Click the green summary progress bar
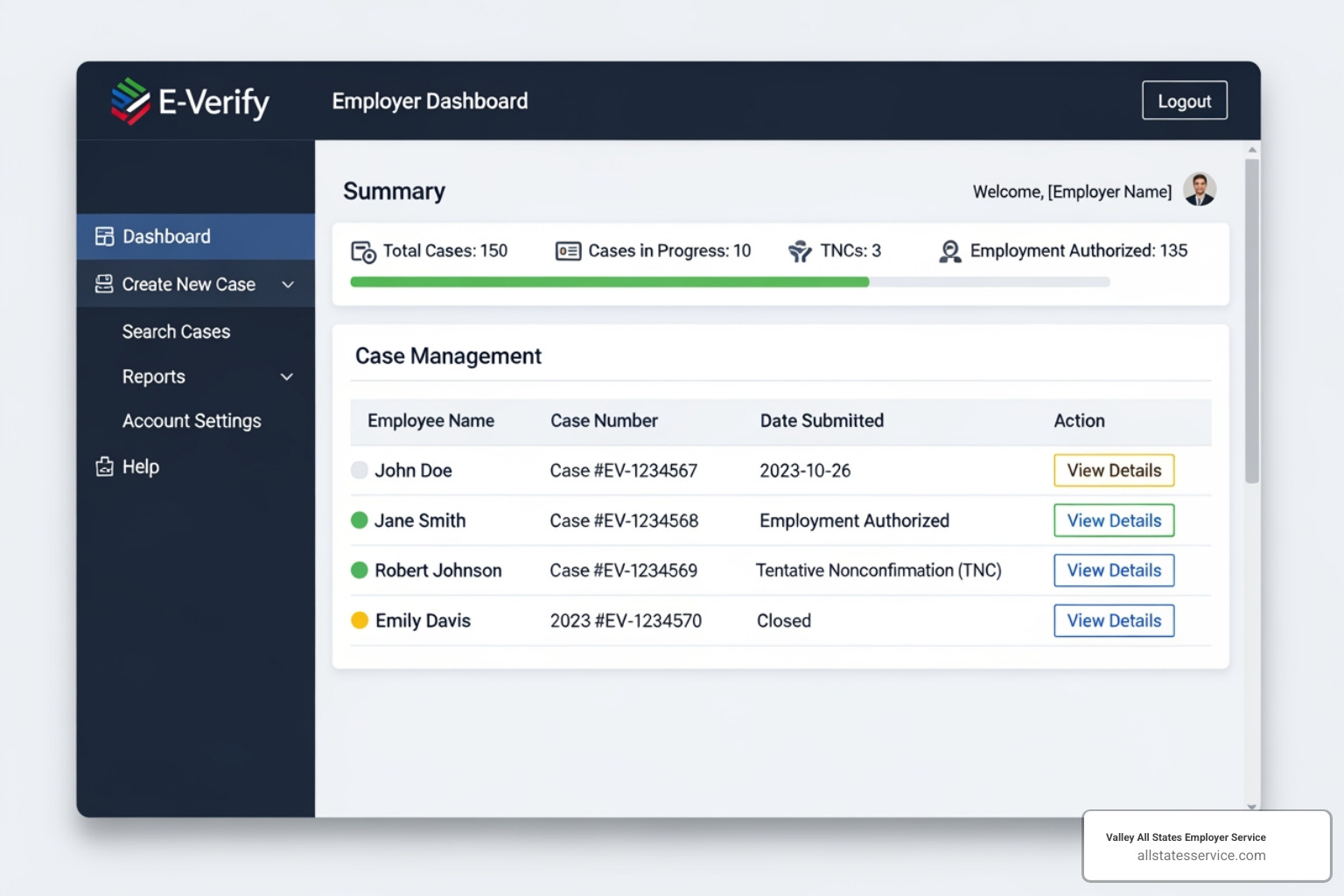Screen dimensions: 1344x896 click(x=610, y=282)
